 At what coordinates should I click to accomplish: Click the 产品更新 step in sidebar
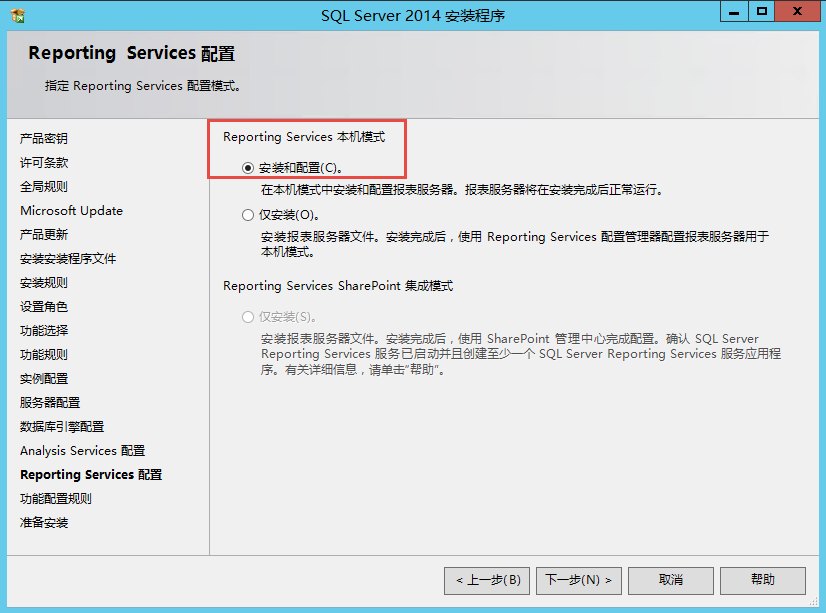coord(44,234)
